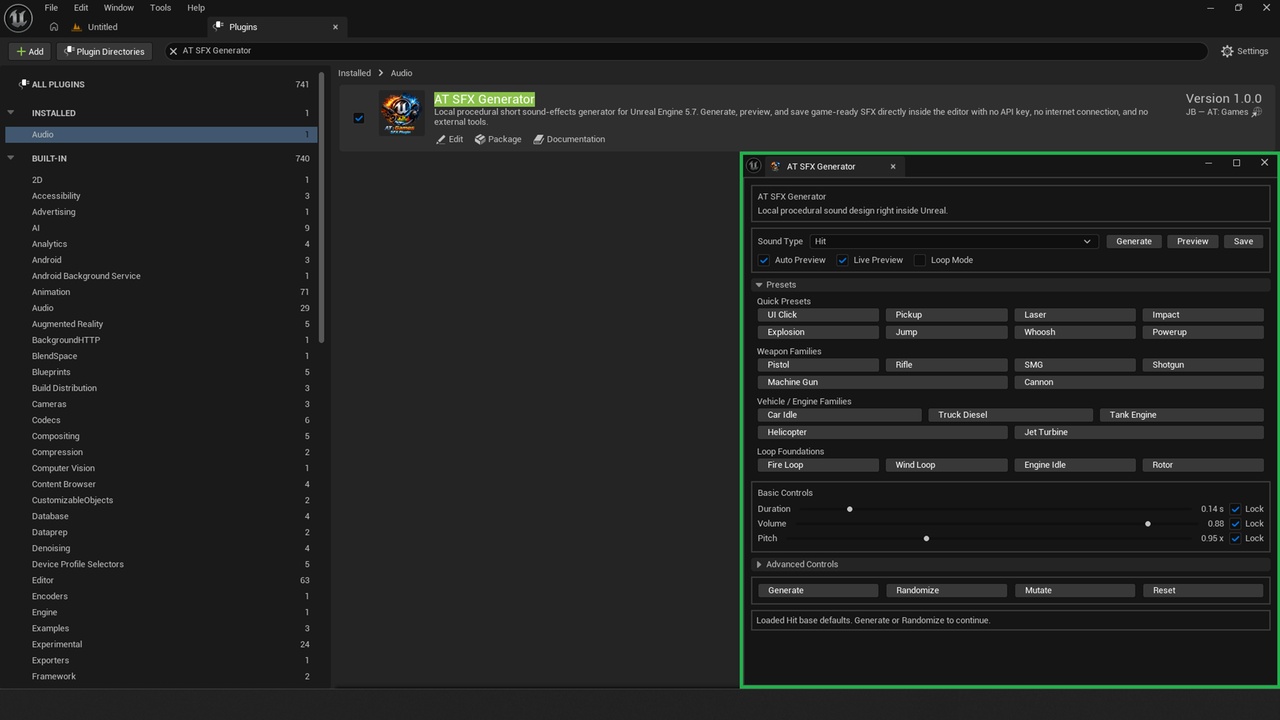Click the Add button in the Plugins toolbar
Screen dimensions: 1280x720
30,51
